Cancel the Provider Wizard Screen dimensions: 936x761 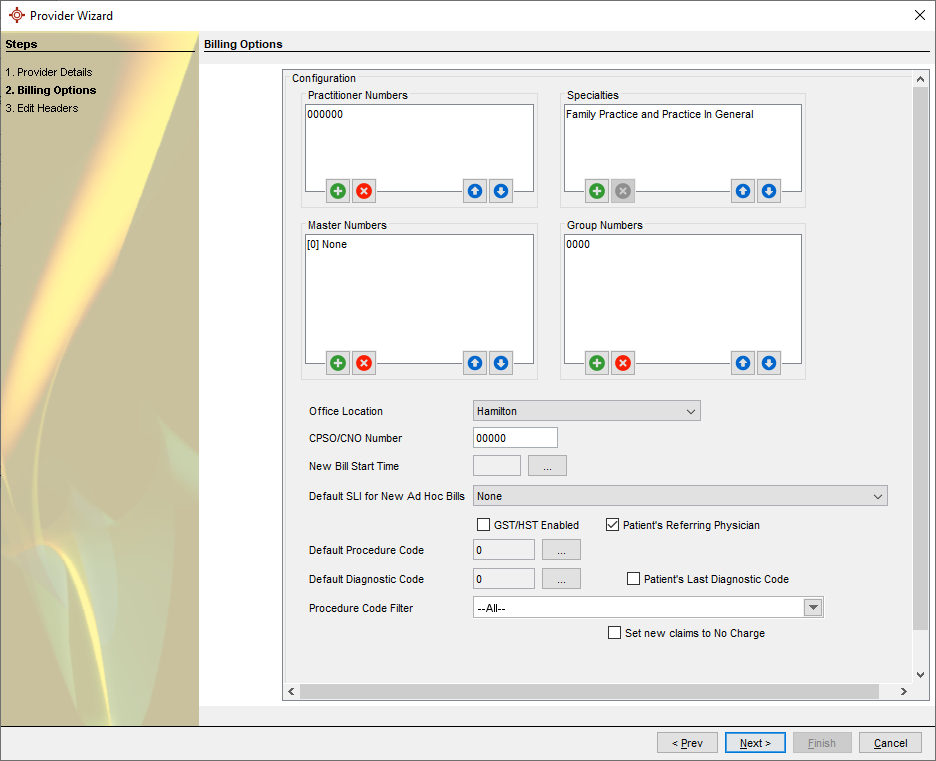coord(890,743)
